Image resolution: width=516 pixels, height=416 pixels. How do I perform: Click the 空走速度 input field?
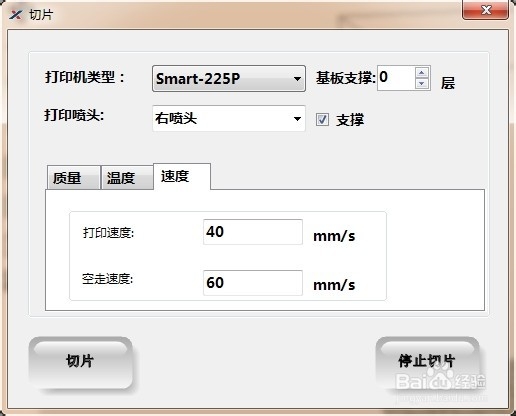pos(253,283)
